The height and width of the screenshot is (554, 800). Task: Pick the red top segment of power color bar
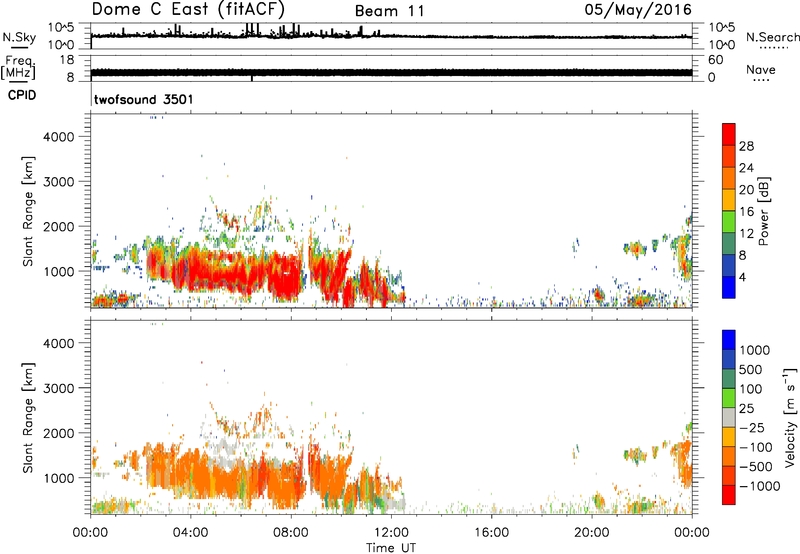[729, 134]
